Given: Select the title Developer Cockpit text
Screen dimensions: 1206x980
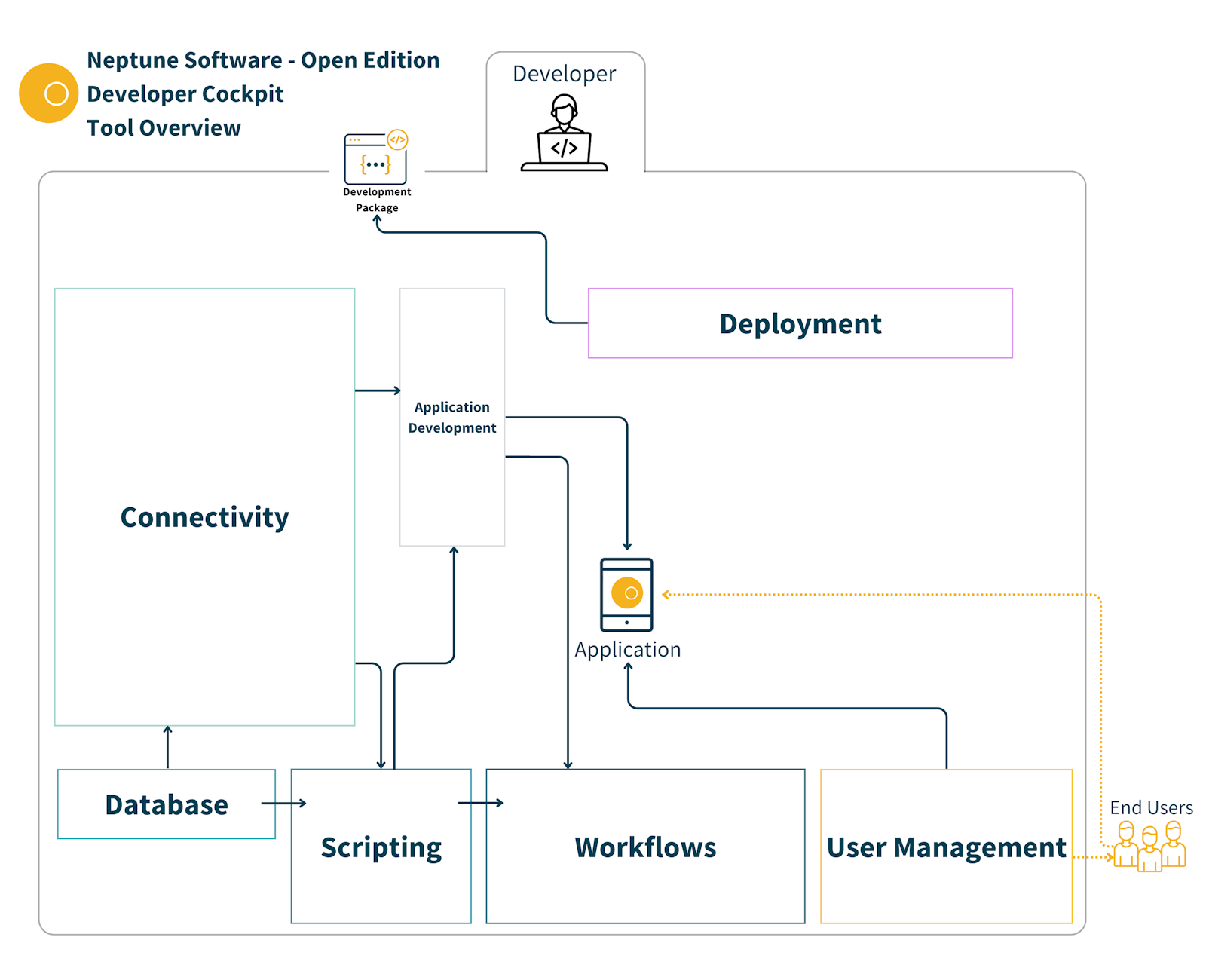Looking at the screenshot, I should tap(185, 93).
